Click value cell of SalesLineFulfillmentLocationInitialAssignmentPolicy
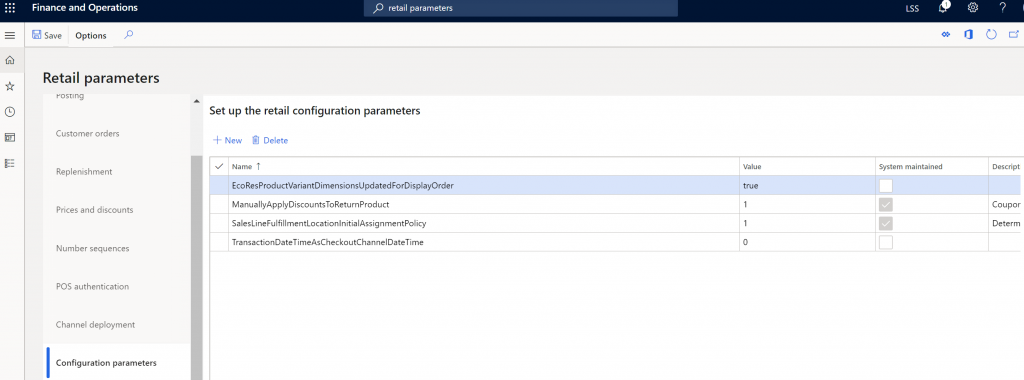The width and height of the screenshot is (1024, 380). [807, 223]
